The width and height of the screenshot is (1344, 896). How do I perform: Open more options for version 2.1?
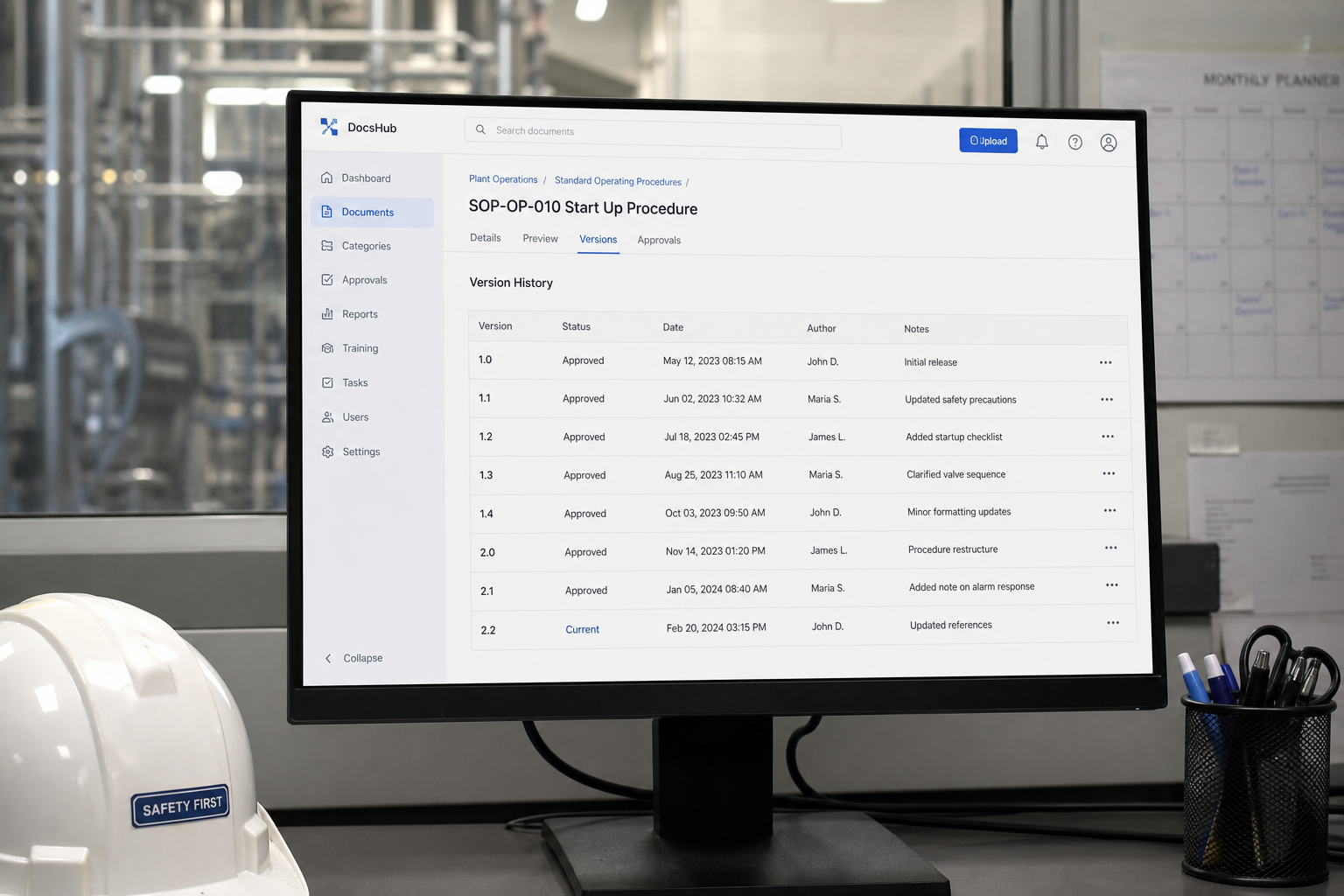(x=1111, y=584)
